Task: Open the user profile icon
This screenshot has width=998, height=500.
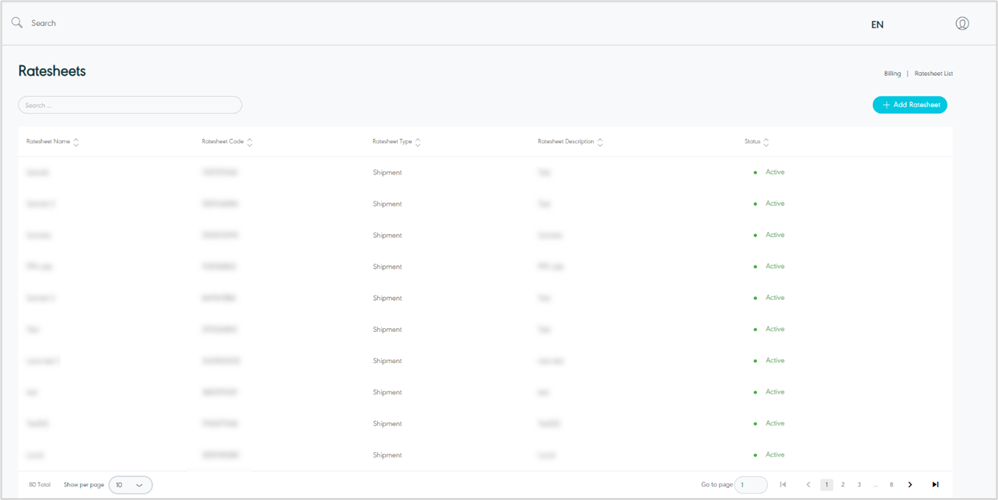Action: point(962,23)
